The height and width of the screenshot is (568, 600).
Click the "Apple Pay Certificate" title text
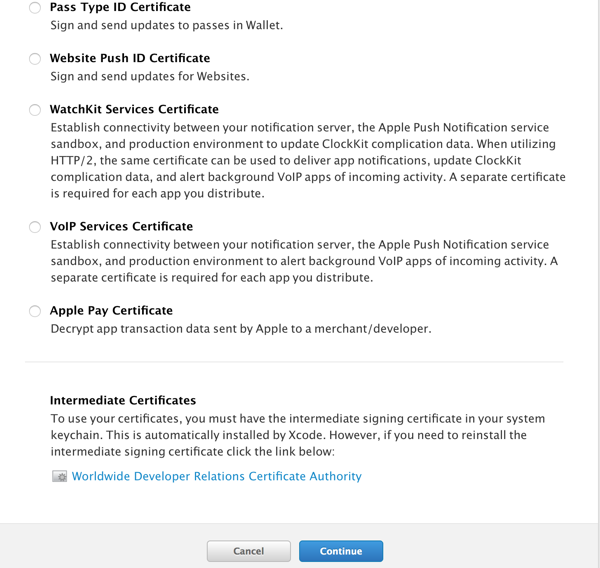pyautogui.click(x=111, y=310)
